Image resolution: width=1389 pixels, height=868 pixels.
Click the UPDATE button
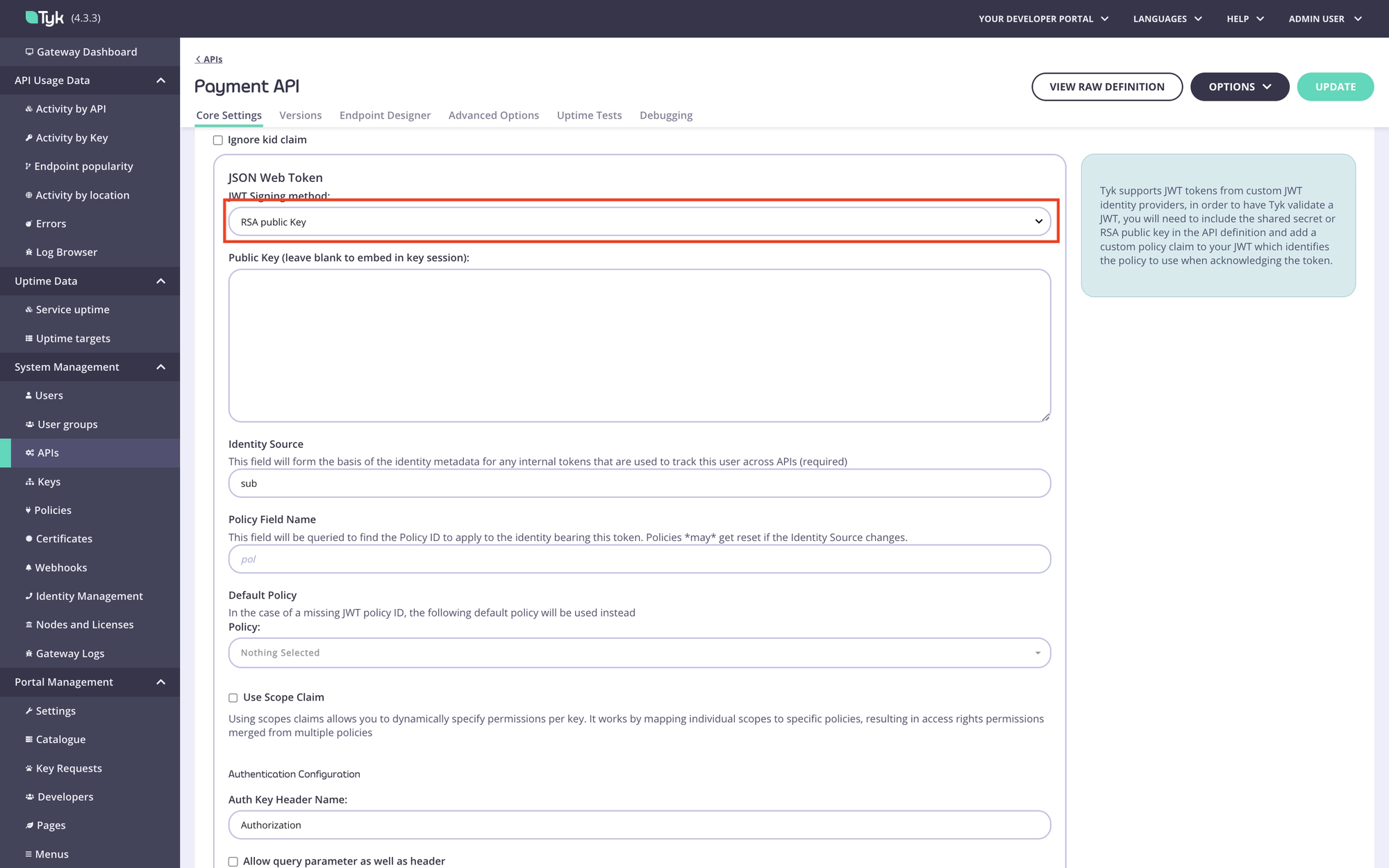click(1337, 86)
